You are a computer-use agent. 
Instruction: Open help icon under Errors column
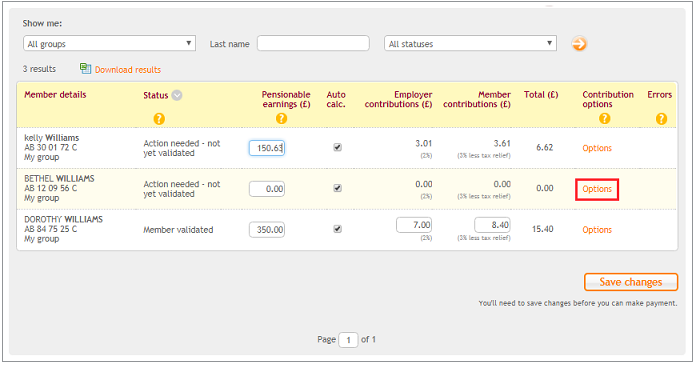click(661, 119)
